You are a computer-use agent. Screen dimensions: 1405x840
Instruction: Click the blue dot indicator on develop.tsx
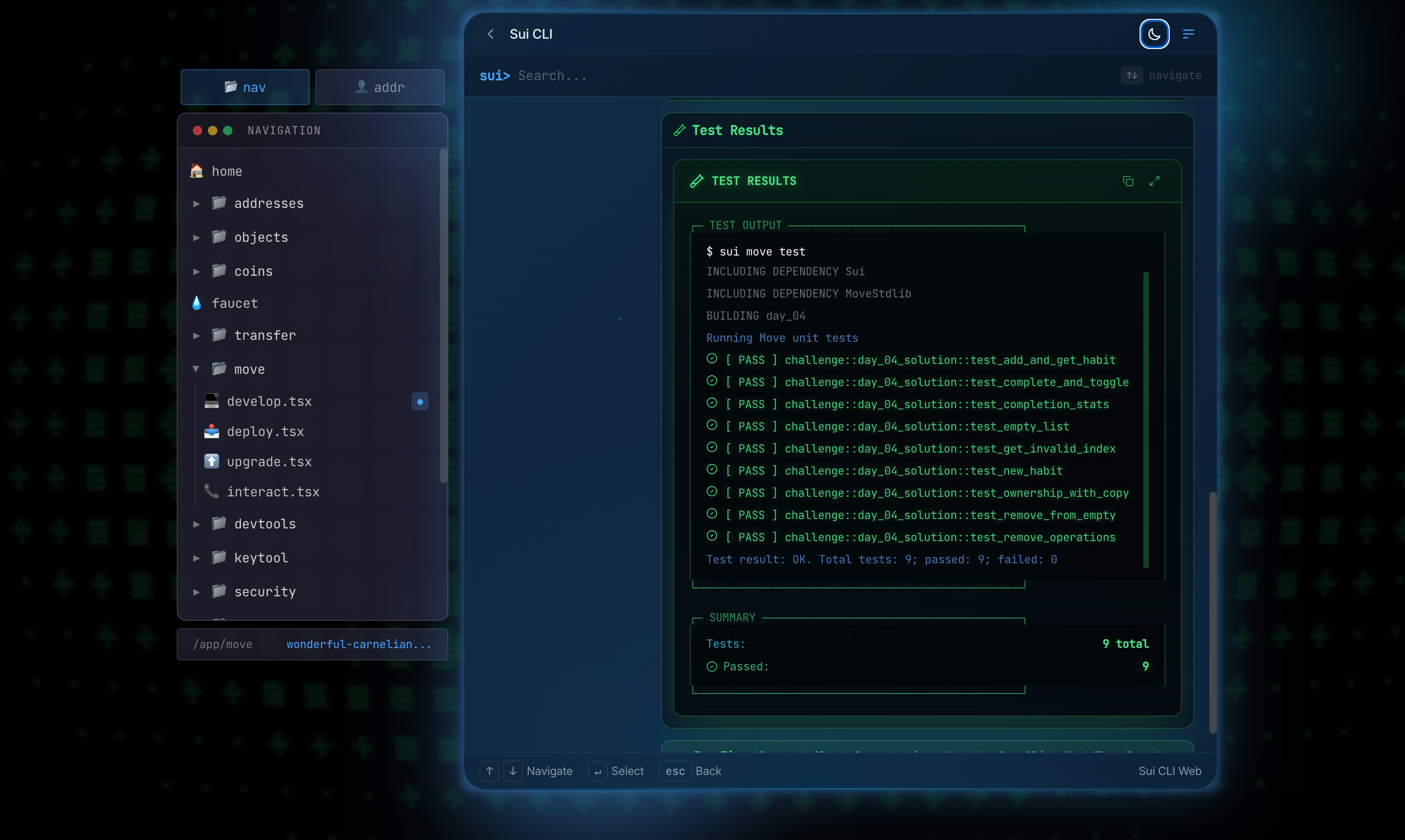(x=420, y=401)
